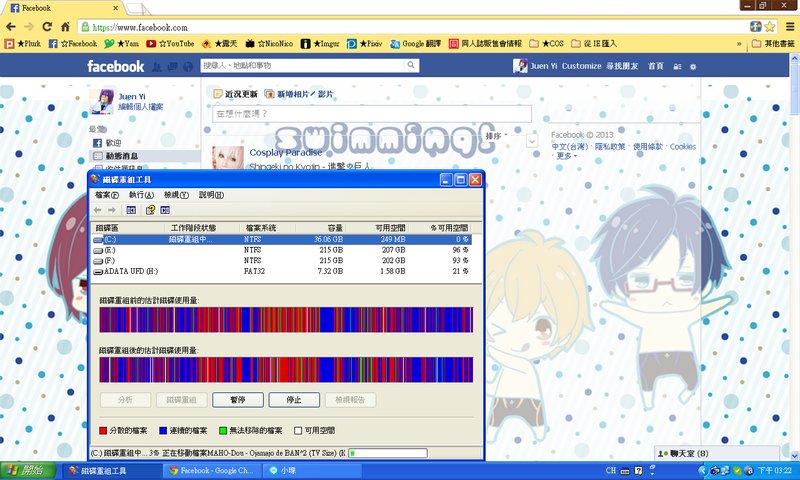The image size is (800, 480).
Task: Click Chrome's back navigation arrow
Action: click(x=11, y=27)
